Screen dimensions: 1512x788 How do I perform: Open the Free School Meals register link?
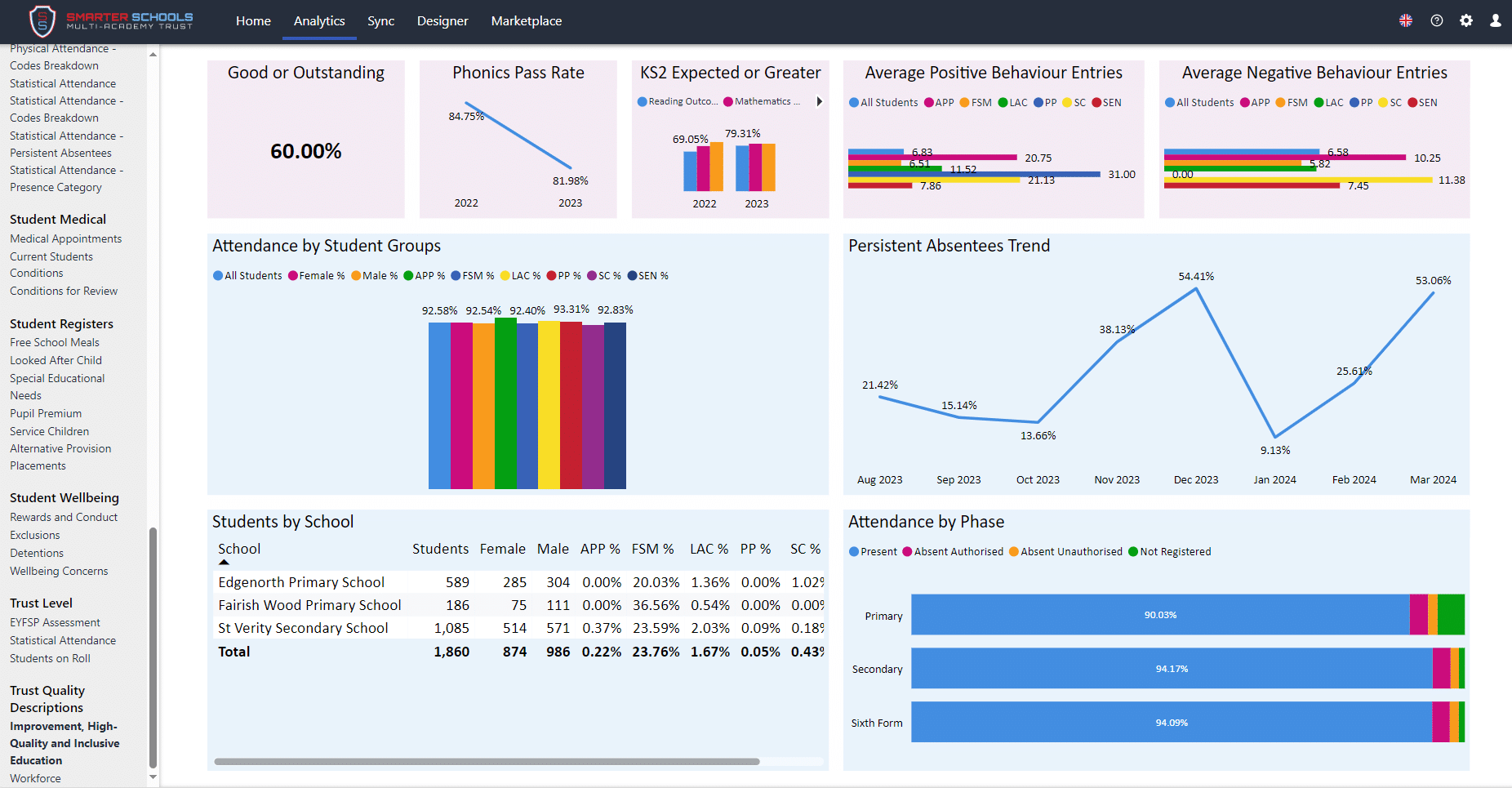coord(55,343)
